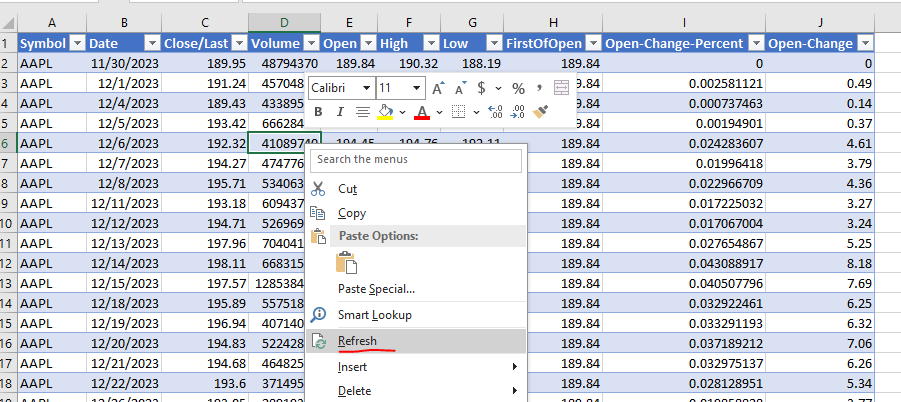Open the Symbol column filter dropdown

click(78, 43)
